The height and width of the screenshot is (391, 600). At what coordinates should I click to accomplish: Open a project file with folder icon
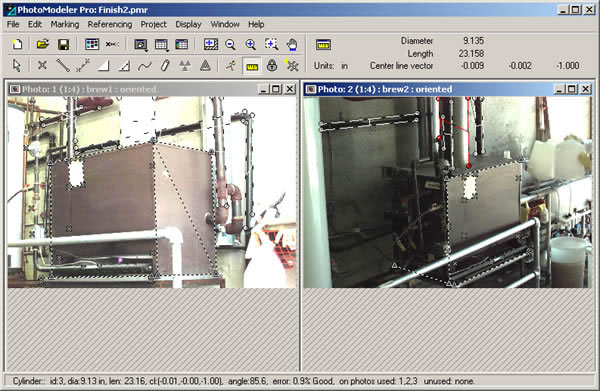point(42,44)
